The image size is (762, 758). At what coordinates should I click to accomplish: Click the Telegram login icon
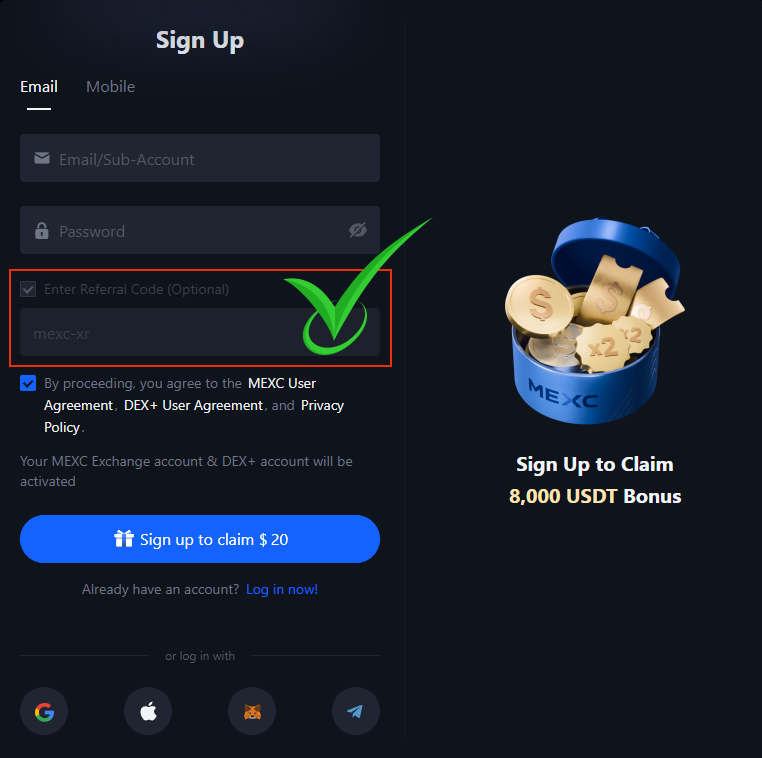point(356,711)
